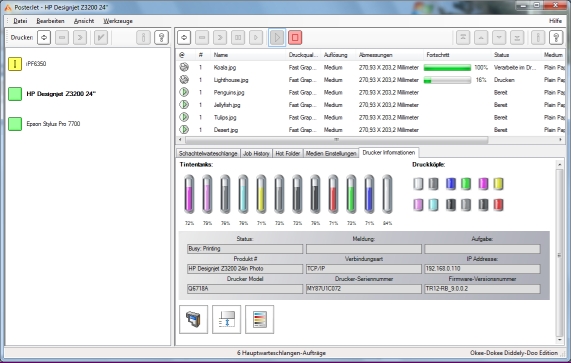Click left arrow of job list horizontal scrollbar
Image resolution: width=571 pixels, height=363 pixels.
click(180, 140)
